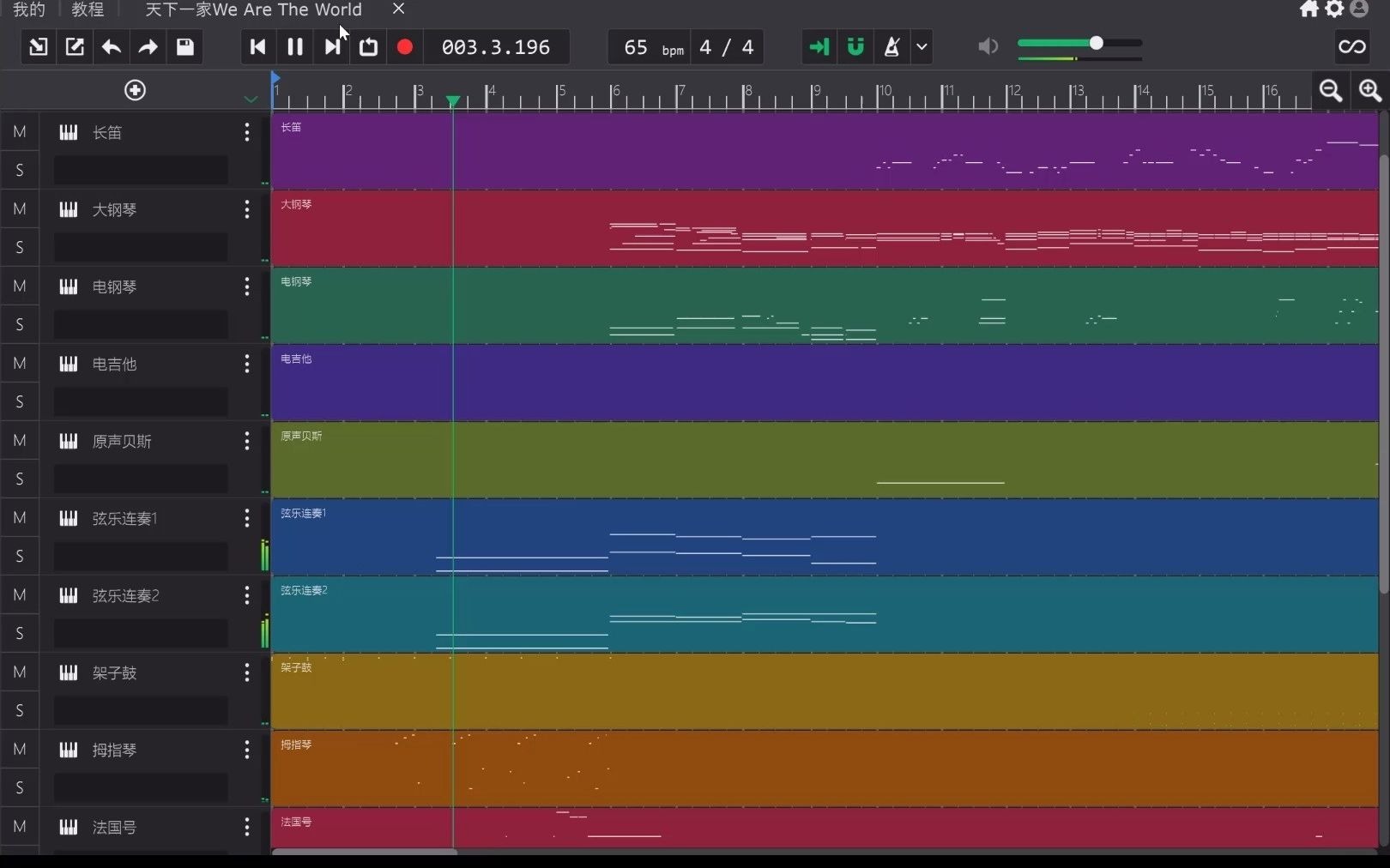This screenshot has height=868, width=1390.
Task: Mute master output with the speaker icon
Action: (988, 46)
